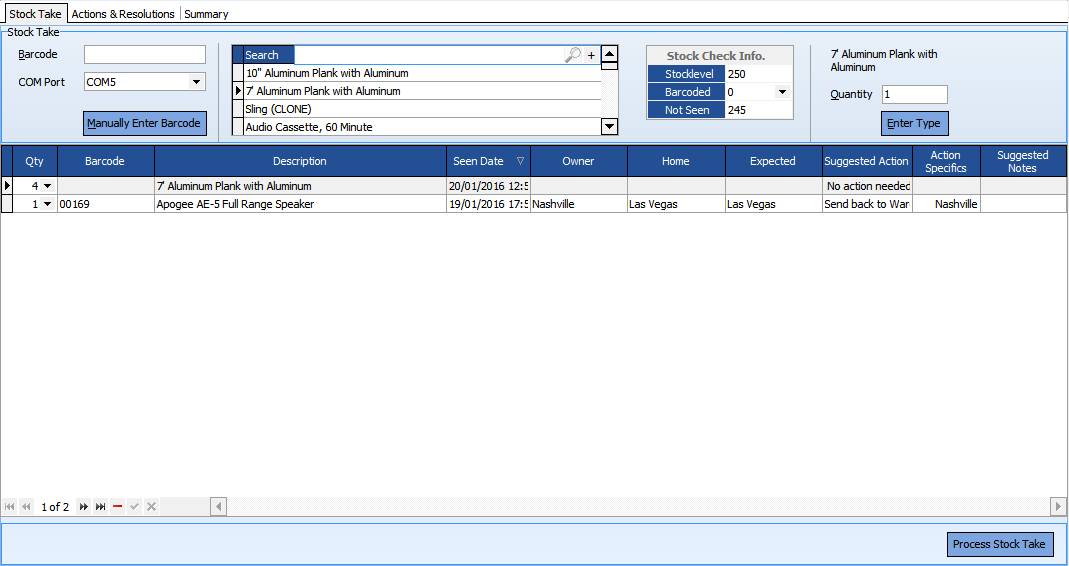
Task: Sort by Barcode column header
Action: coord(106,161)
